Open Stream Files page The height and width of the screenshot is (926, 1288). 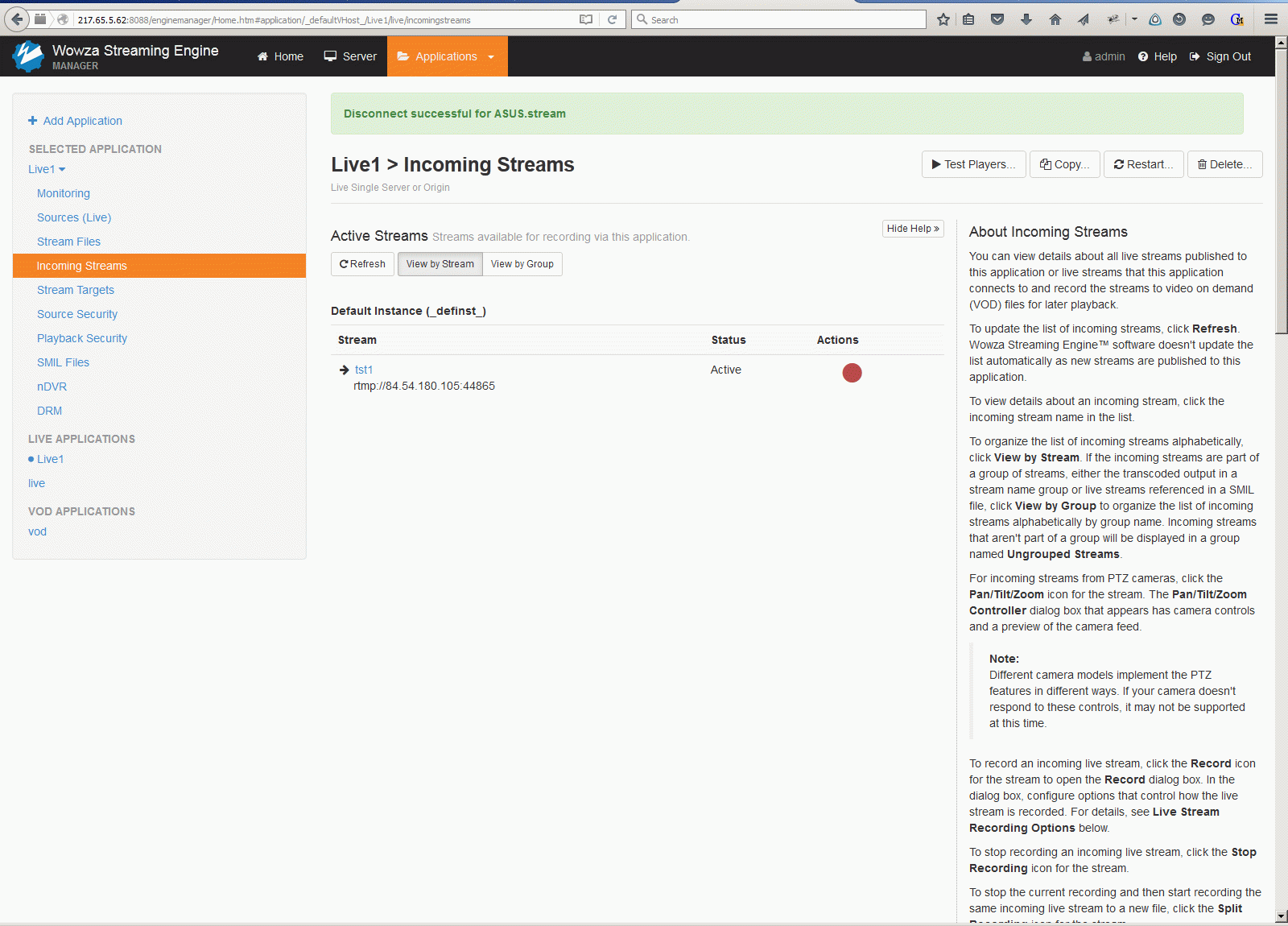(68, 242)
